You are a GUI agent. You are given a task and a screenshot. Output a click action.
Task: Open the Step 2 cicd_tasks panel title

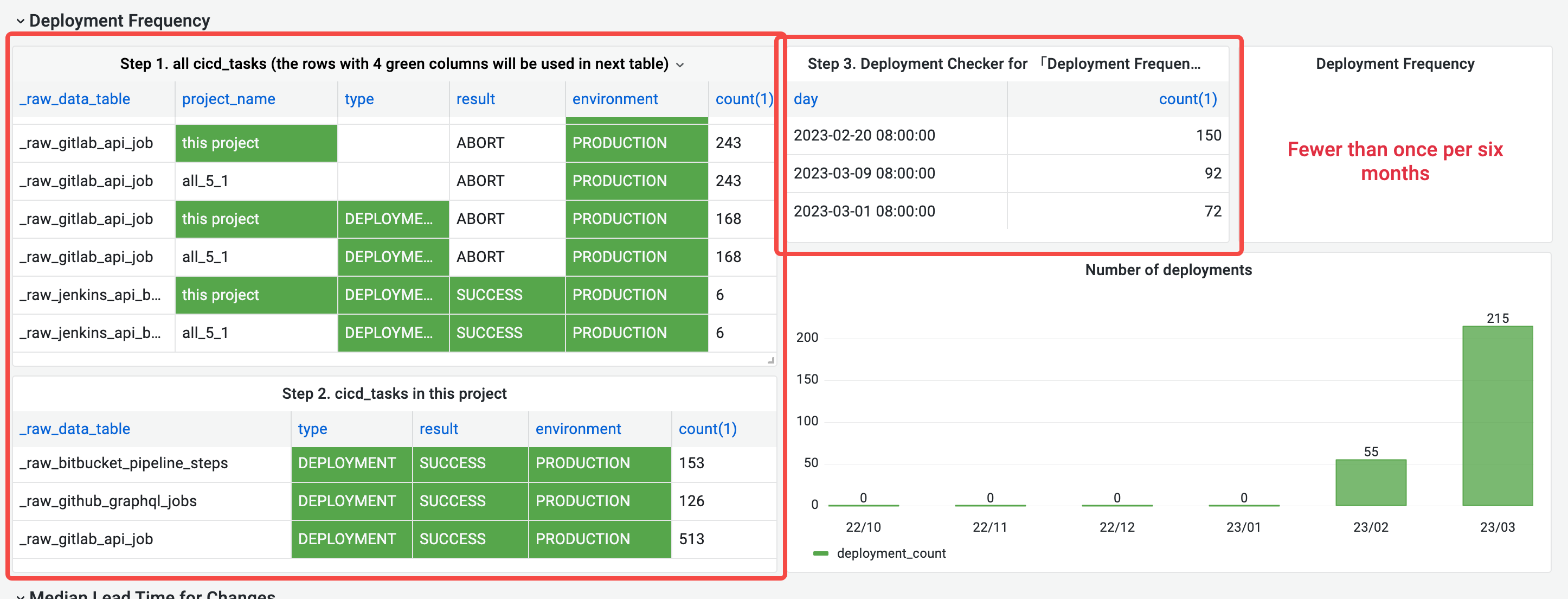394,394
